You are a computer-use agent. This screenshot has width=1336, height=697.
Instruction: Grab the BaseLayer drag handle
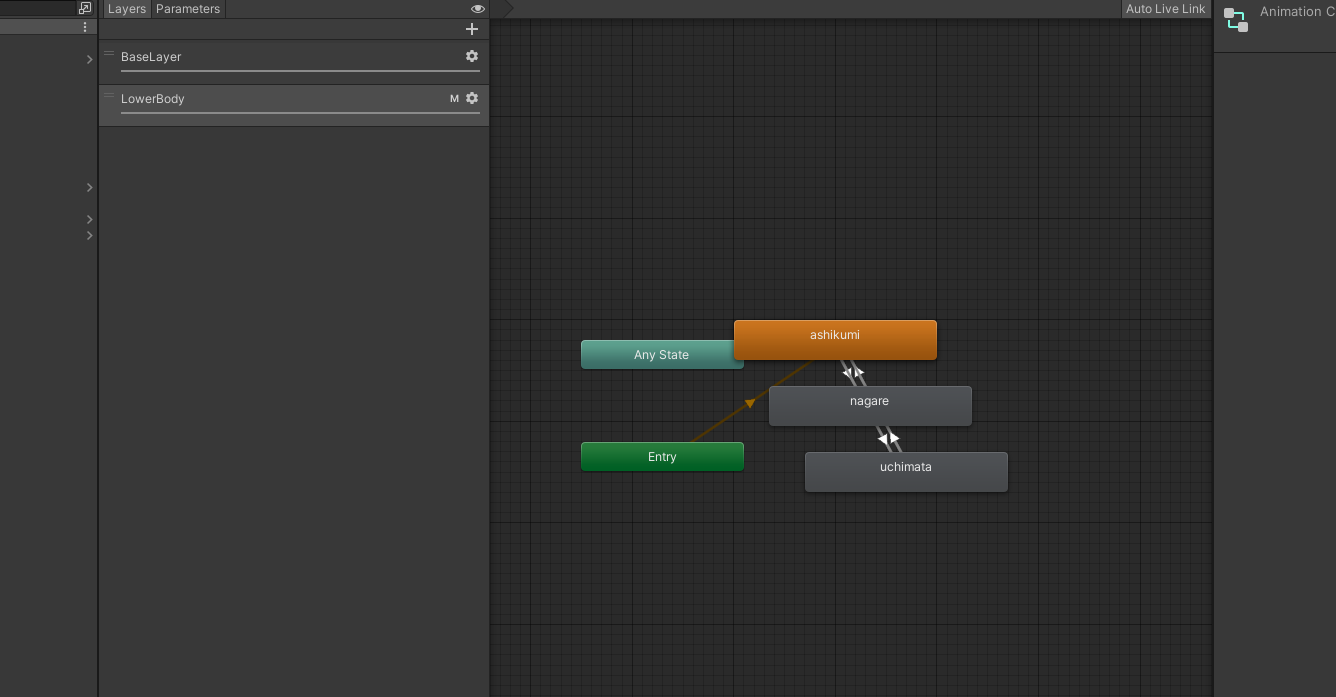click(109, 53)
